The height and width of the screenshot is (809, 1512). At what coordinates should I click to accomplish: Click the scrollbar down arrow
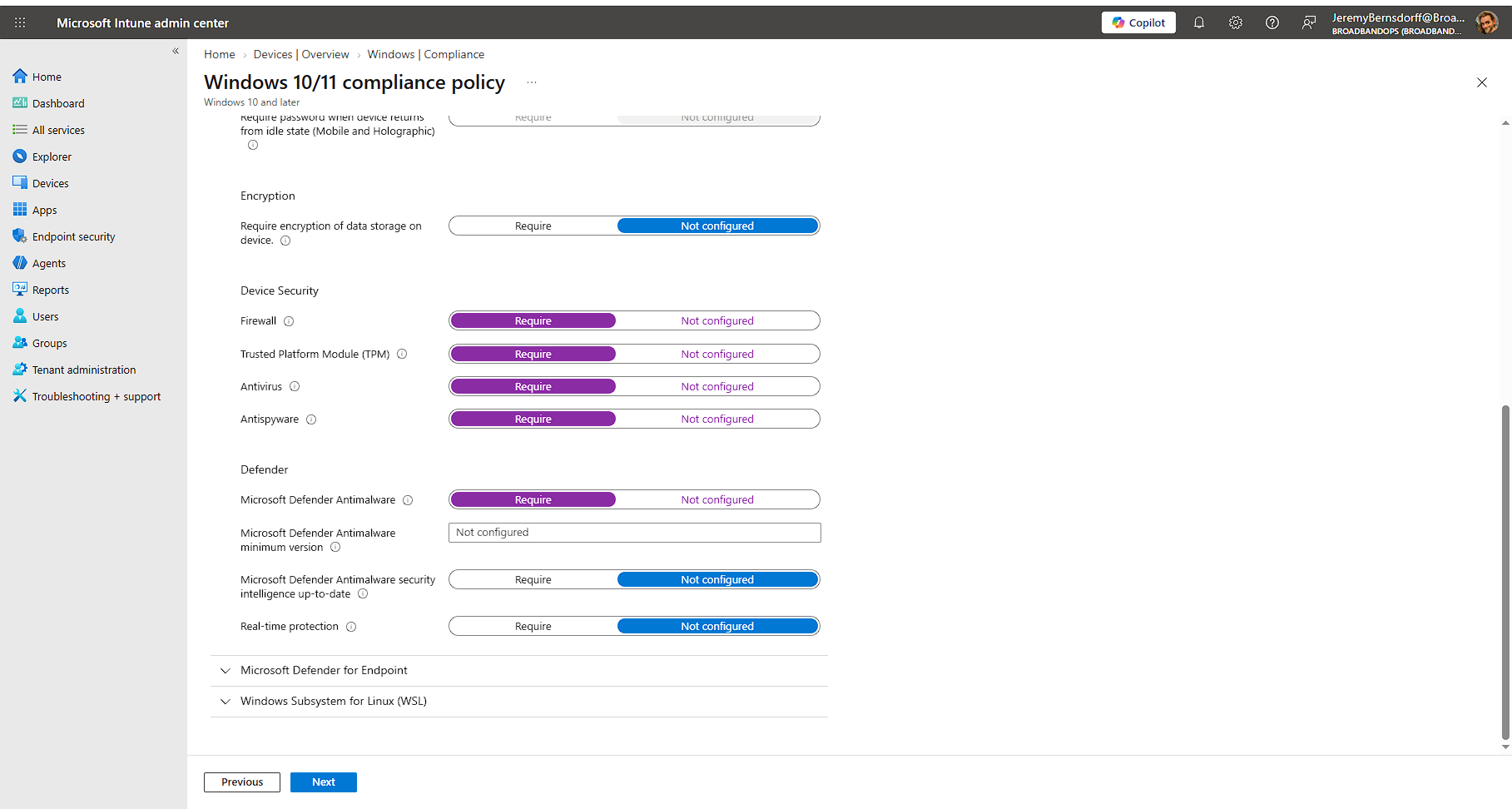[x=1505, y=747]
